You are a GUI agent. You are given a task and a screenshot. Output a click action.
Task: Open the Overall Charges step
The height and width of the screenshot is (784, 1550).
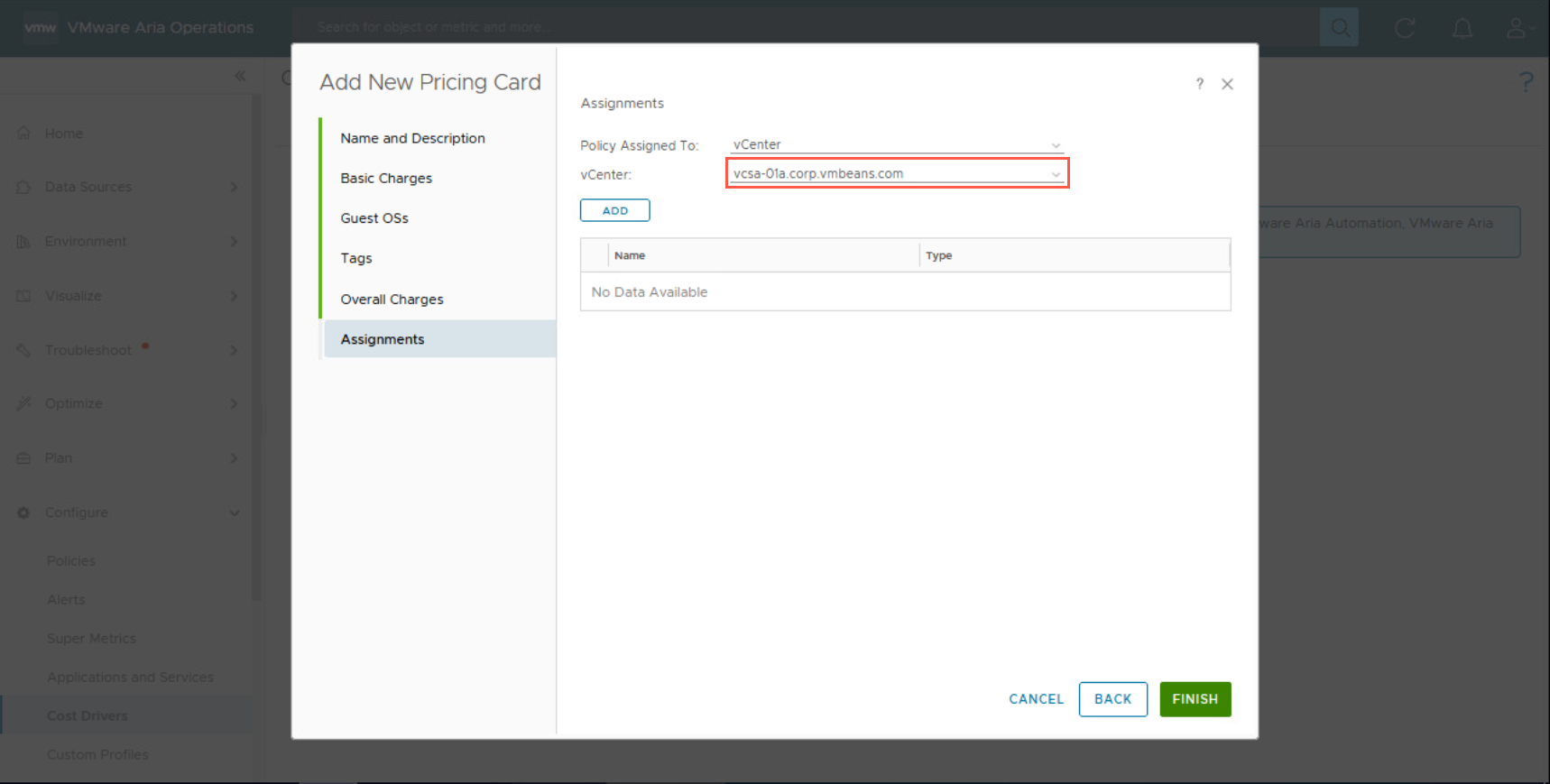click(x=392, y=300)
